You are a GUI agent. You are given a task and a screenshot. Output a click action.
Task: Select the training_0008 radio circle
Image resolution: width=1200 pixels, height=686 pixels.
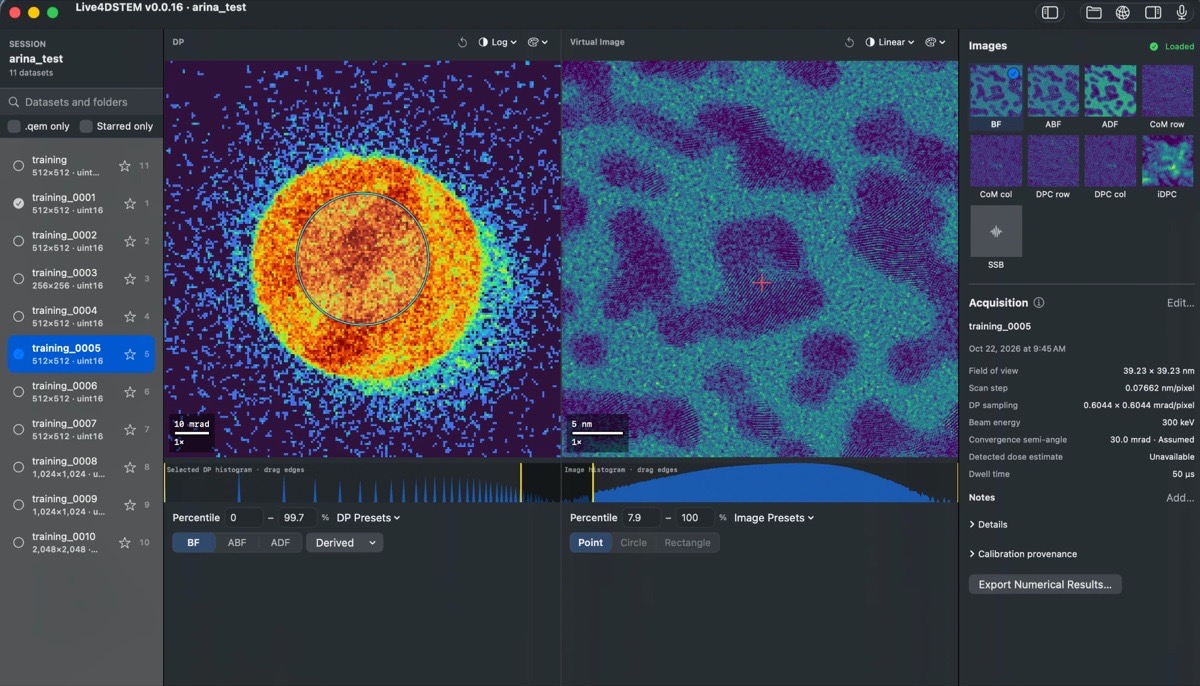[x=18, y=467]
